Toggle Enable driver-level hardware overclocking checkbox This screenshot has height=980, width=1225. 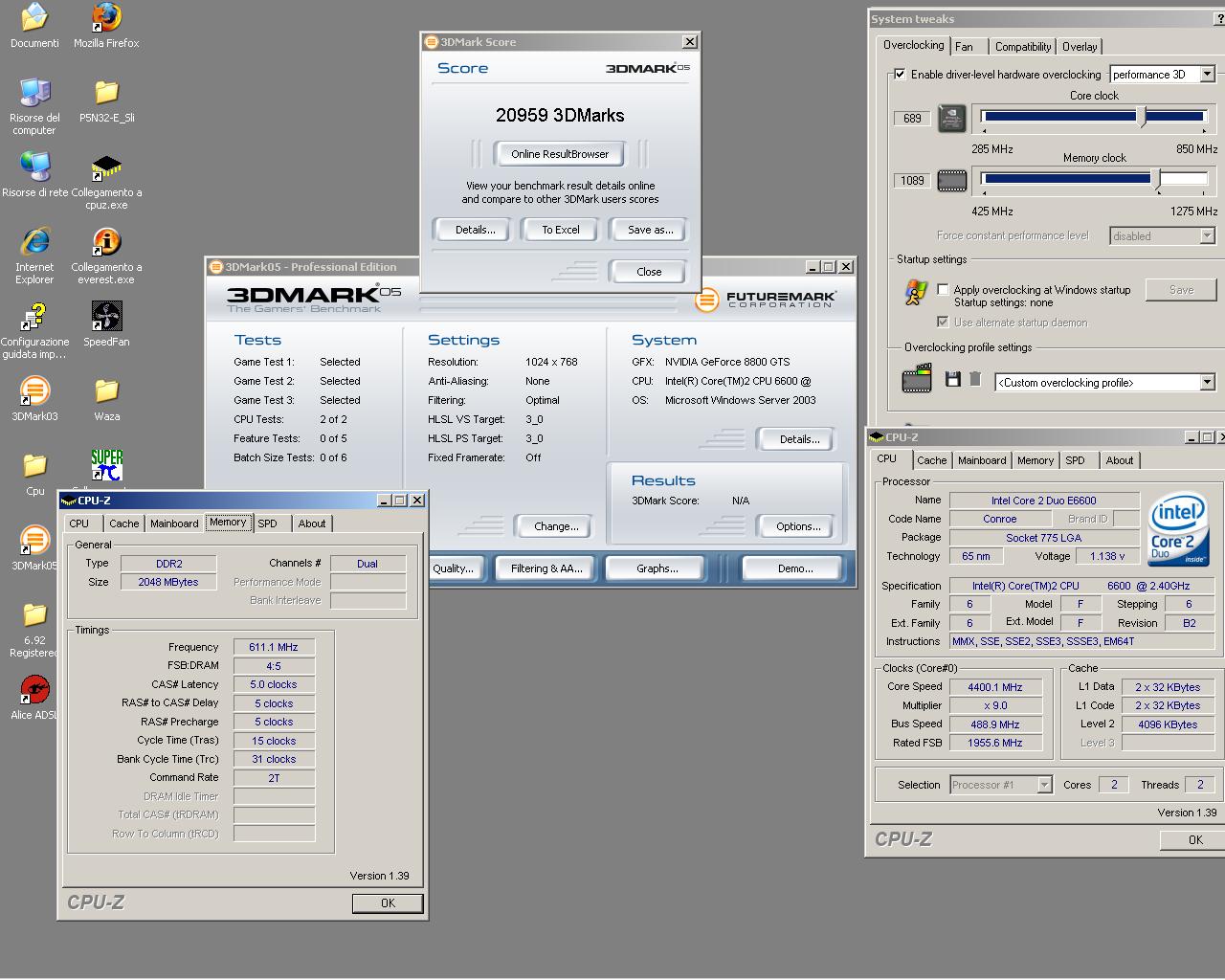pyautogui.click(x=900, y=75)
